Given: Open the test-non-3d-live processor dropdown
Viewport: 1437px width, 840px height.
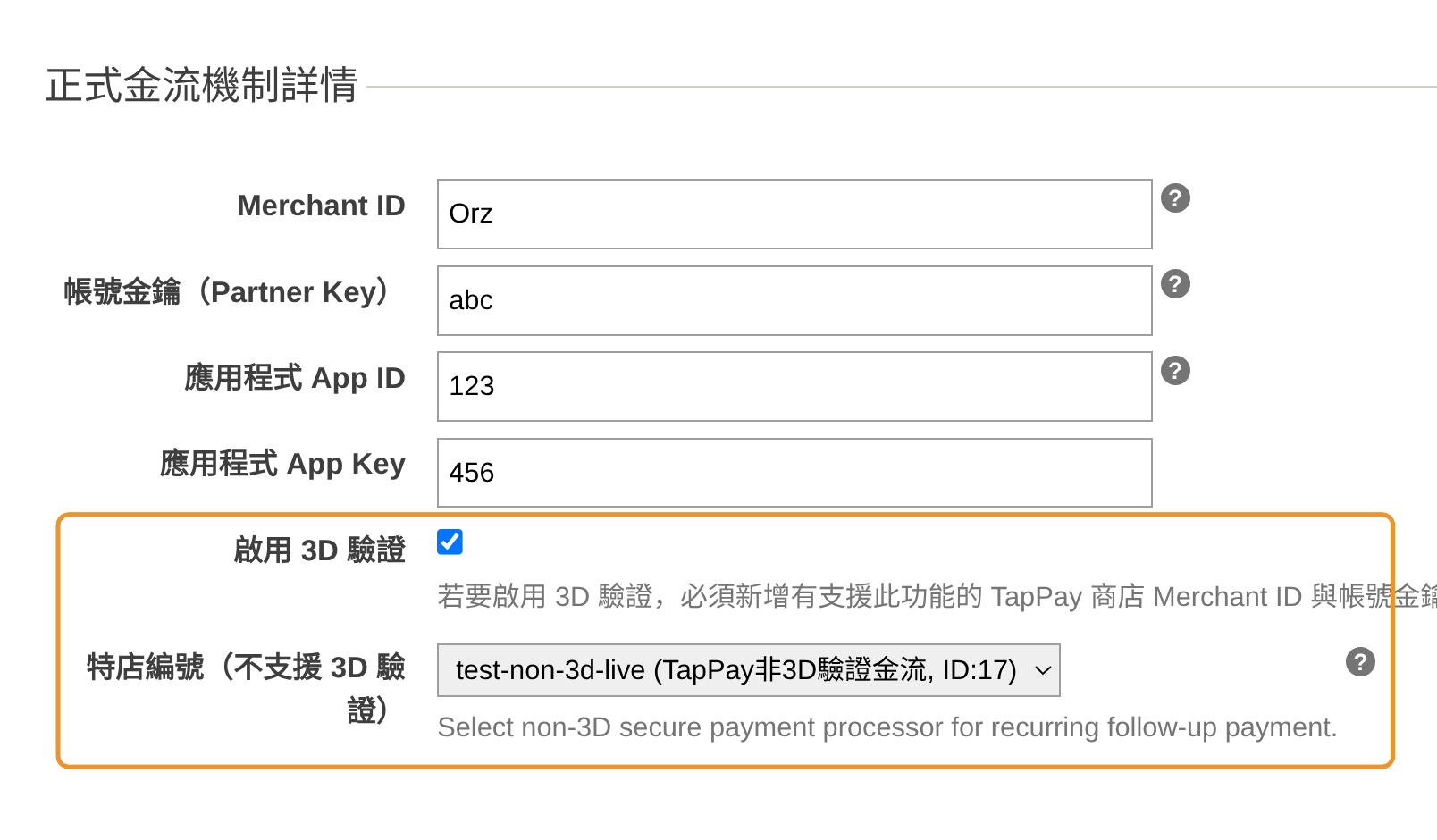Looking at the screenshot, I should (x=747, y=670).
